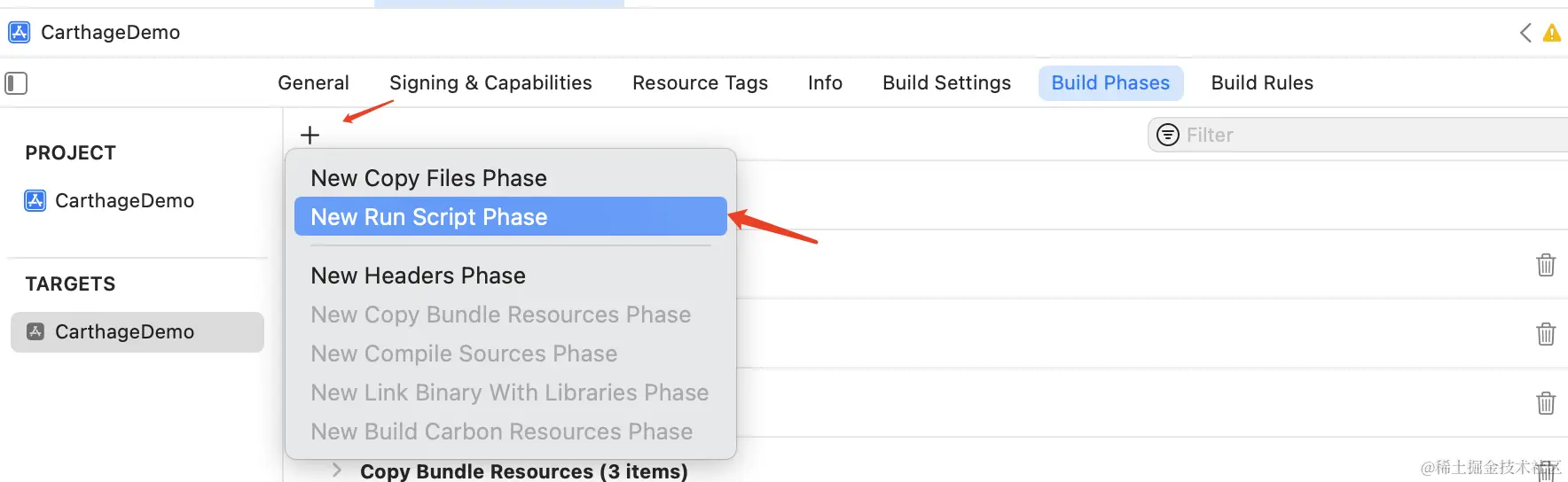Toggle the sidebar panel visibility icon

[16, 83]
